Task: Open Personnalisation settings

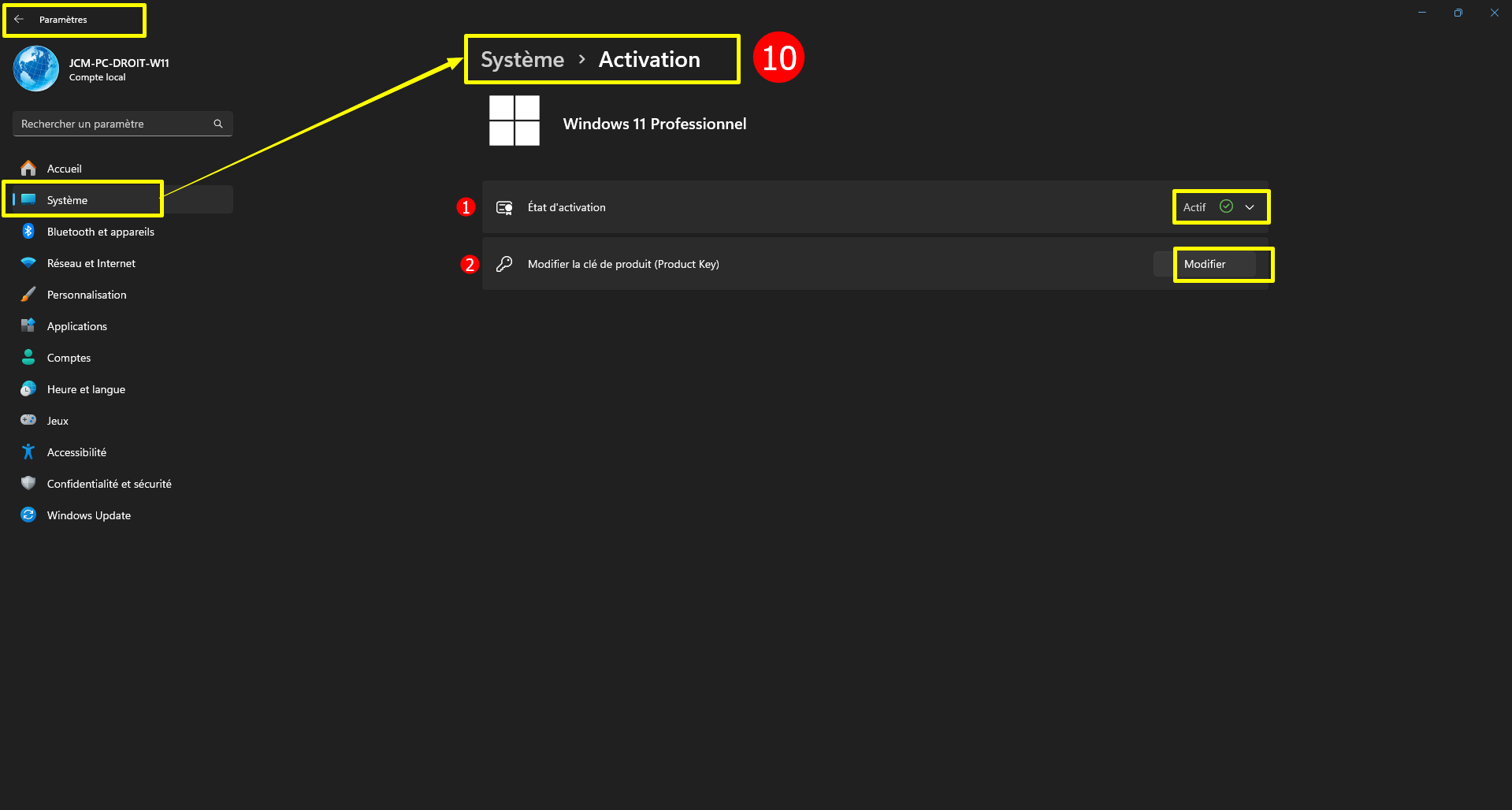Action: click(x=123, y=295)
